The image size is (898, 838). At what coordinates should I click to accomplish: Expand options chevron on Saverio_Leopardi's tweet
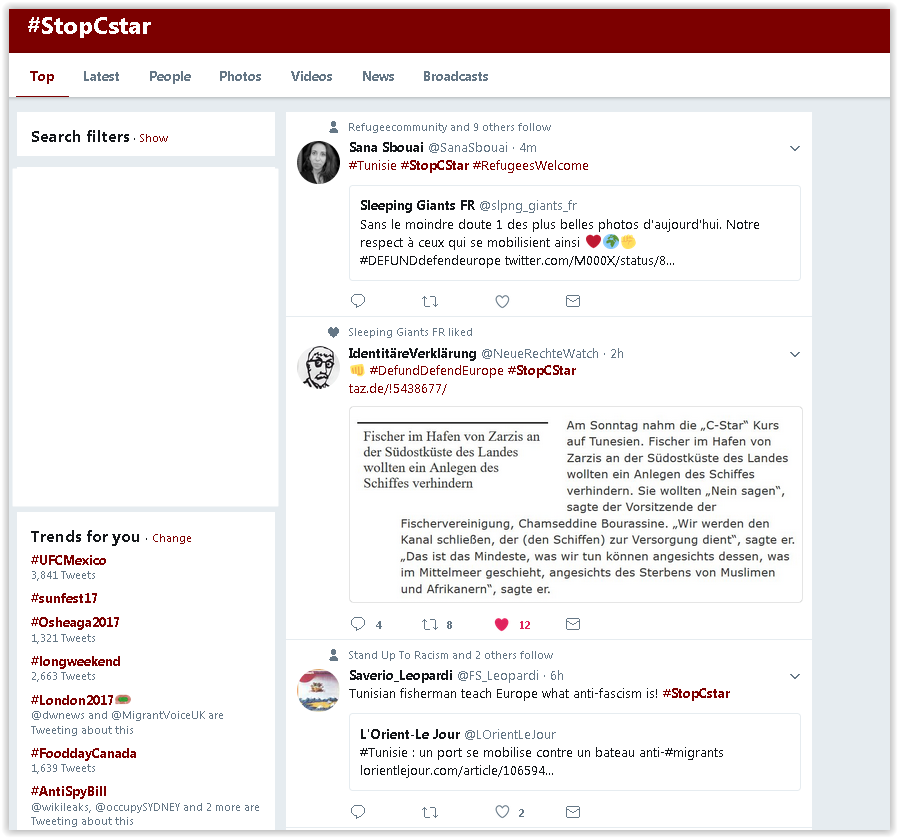coord(795,676)
